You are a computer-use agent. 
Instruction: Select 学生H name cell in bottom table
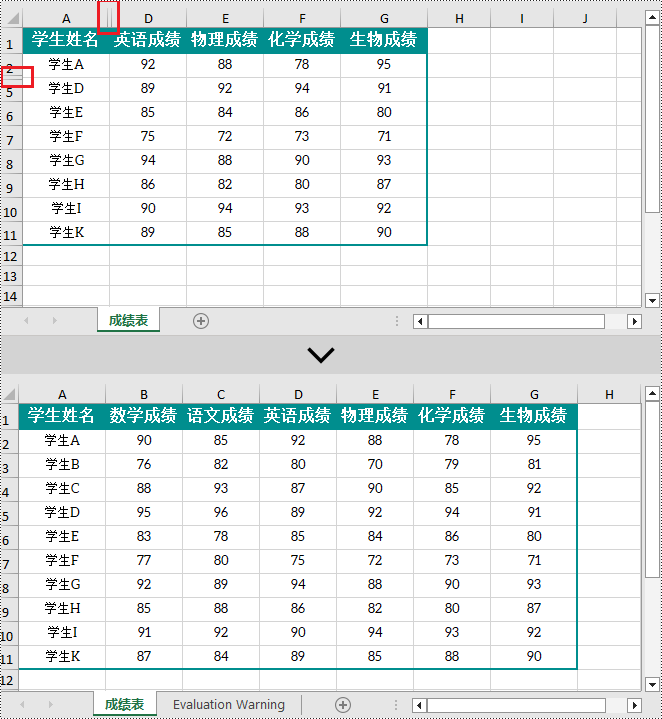tap(62, 608)
